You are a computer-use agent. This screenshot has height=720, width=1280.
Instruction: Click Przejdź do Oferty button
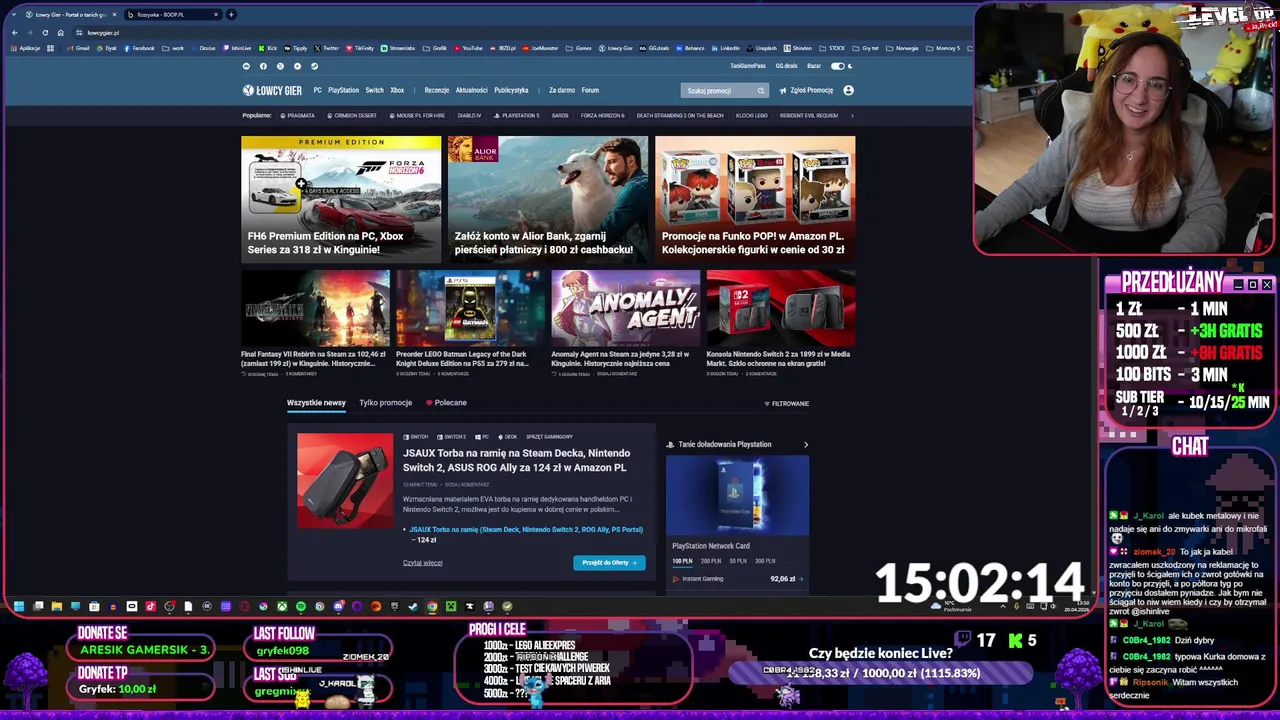click(x=609, y=562)
